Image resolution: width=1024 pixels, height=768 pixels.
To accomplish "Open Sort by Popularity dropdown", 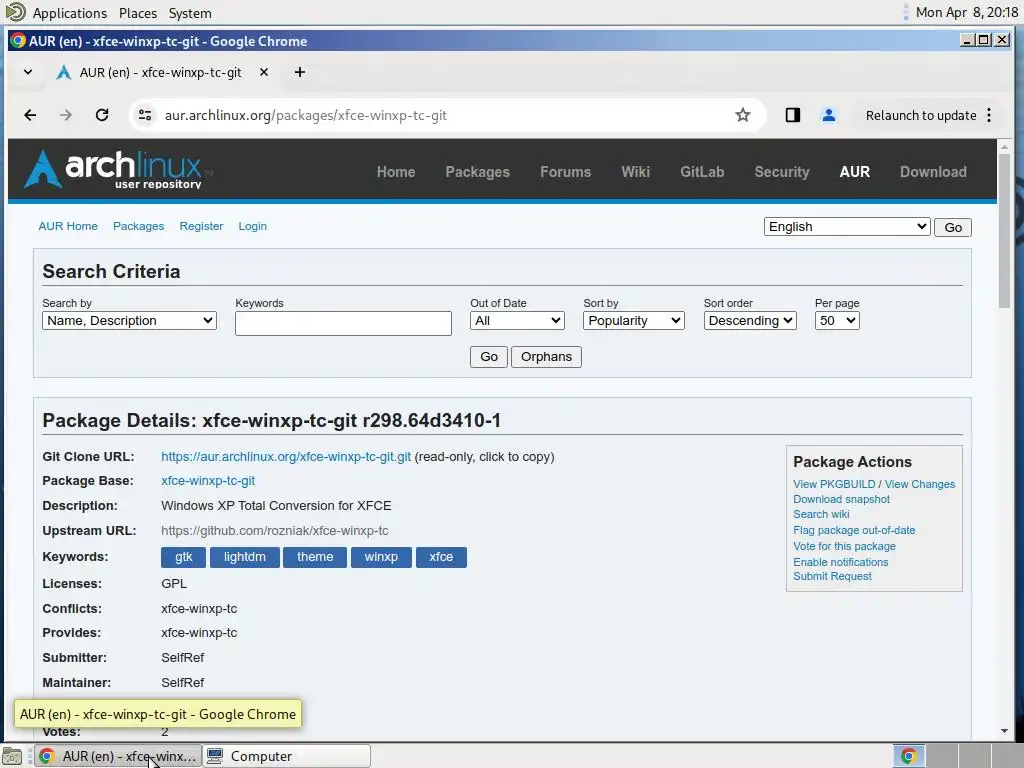I will click(x=633, y=321).
